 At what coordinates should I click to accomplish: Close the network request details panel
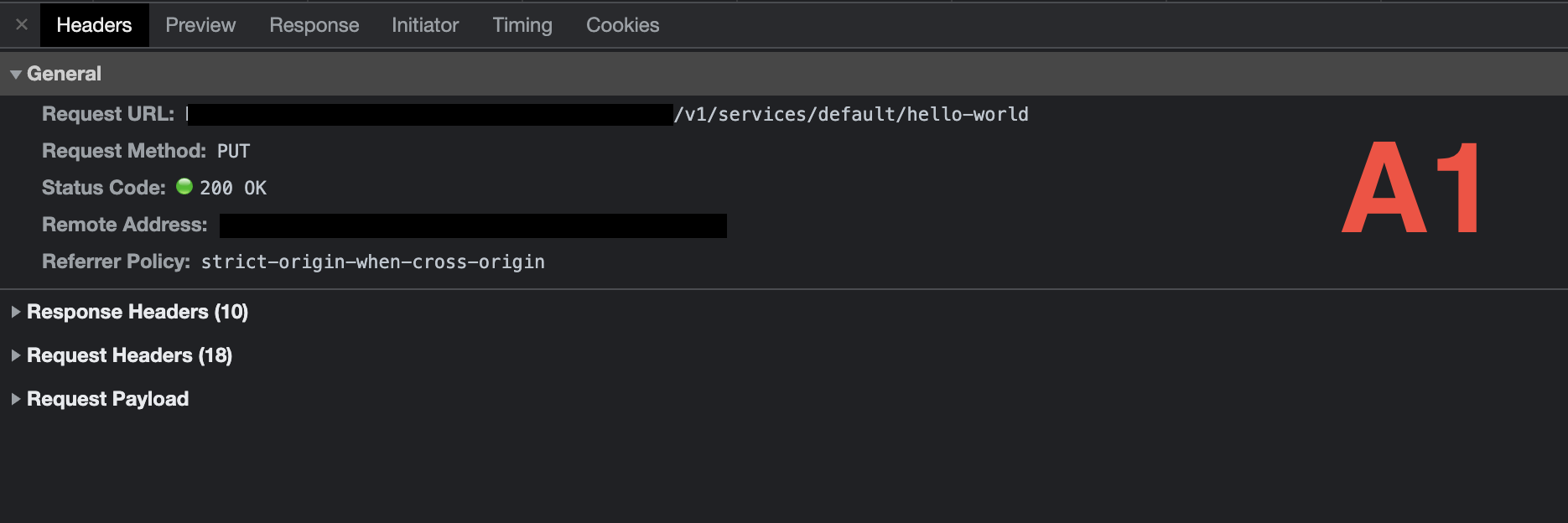click(20, 24)
